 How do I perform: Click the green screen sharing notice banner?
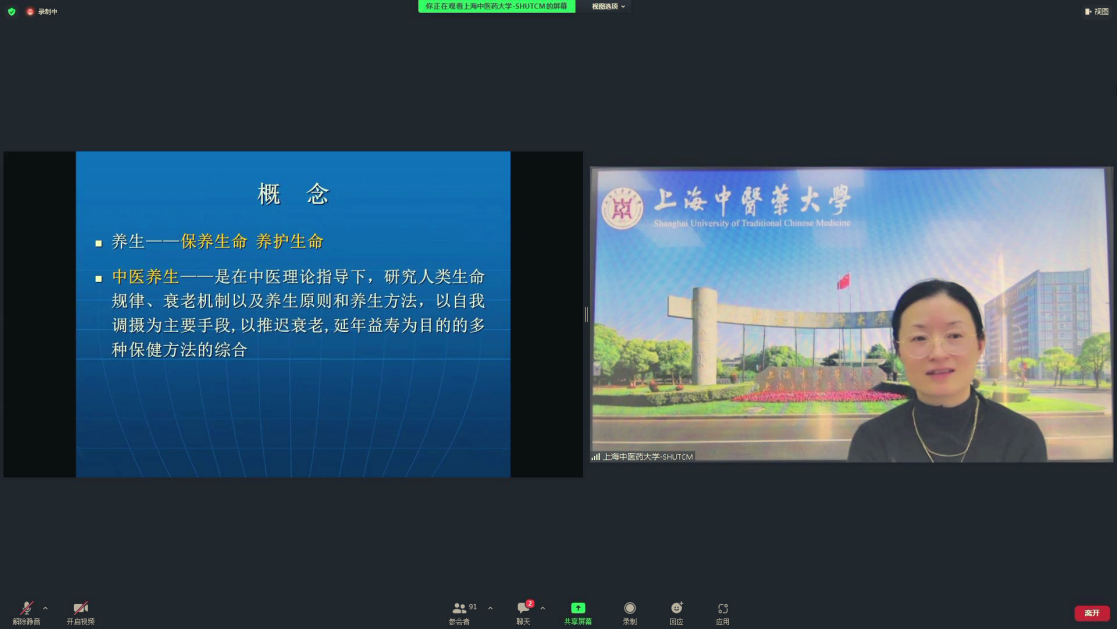click(496, 6)
